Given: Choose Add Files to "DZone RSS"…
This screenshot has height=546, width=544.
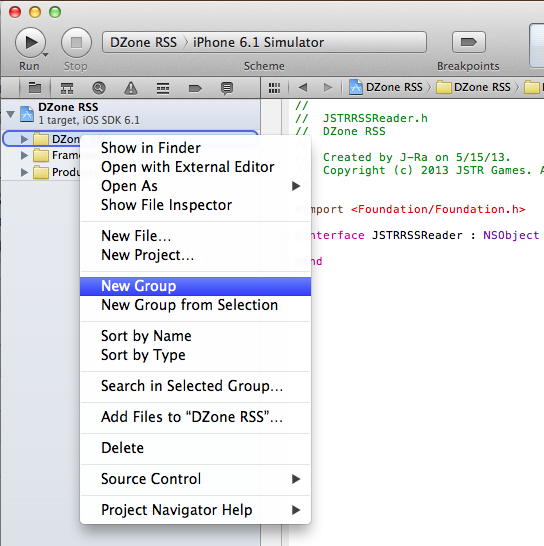Looking at the screenshot, I should click(195, 417).
